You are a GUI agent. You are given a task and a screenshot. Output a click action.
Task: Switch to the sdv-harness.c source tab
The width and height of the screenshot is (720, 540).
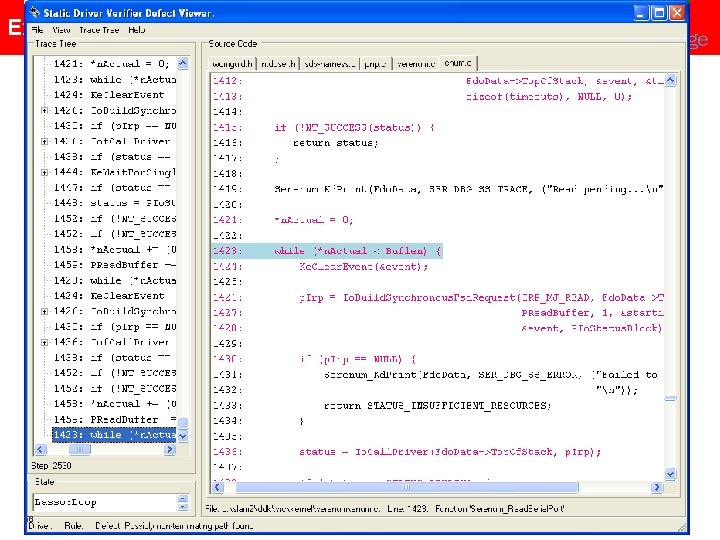click(329, 64)
